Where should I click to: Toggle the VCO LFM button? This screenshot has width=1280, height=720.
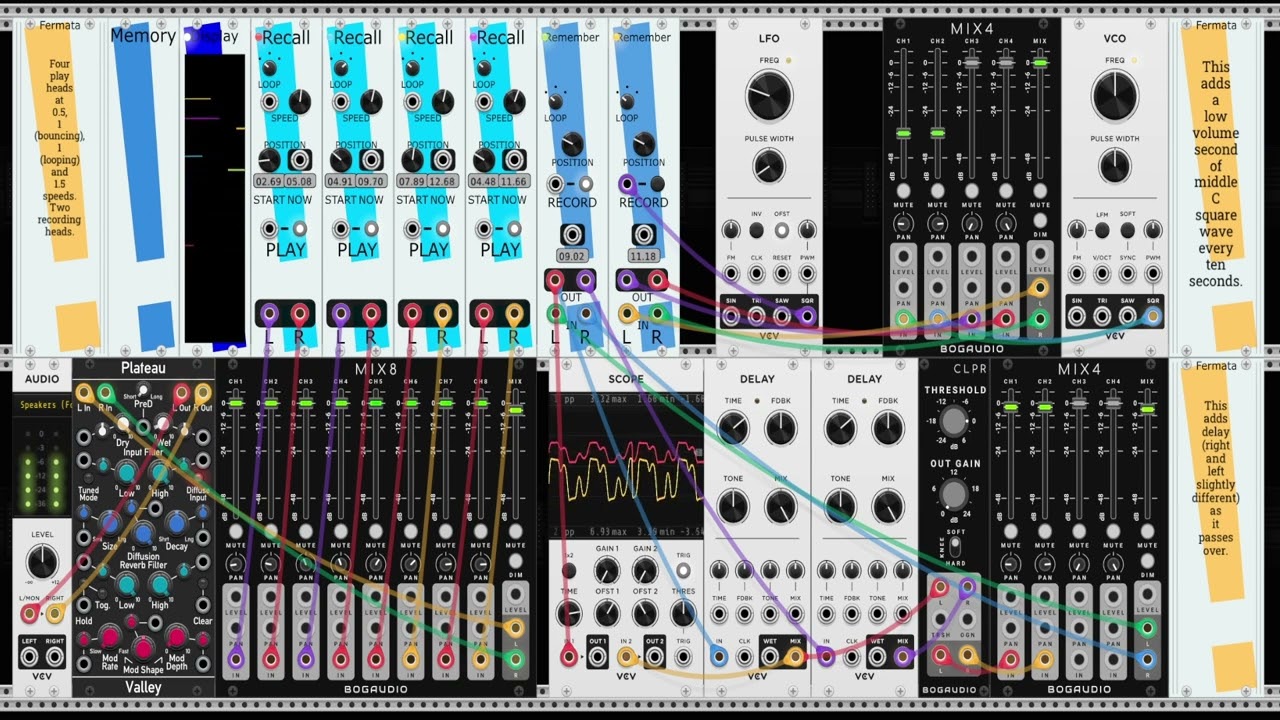(1102, 230)
